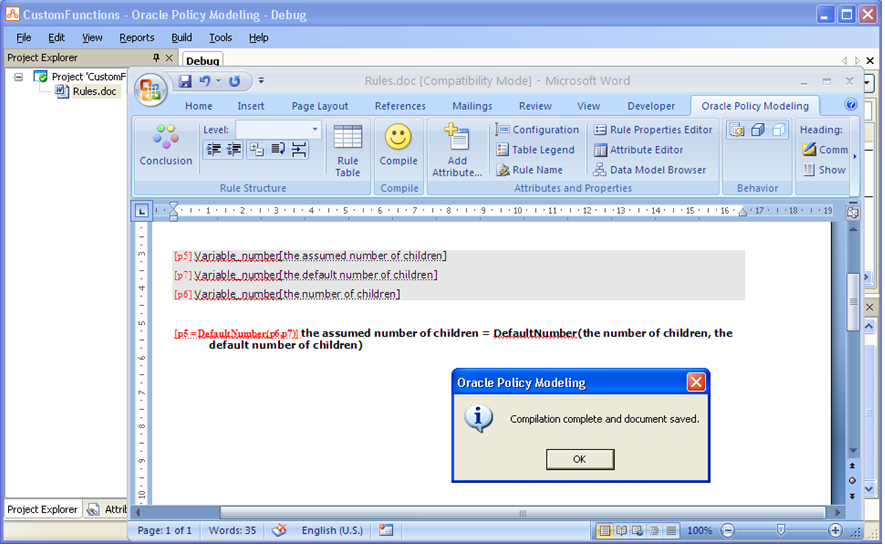Viewport: 885px width, 548px height.
Task: Open Customize Quick Access Toolbar dropdown
Action: pos(261,81)
